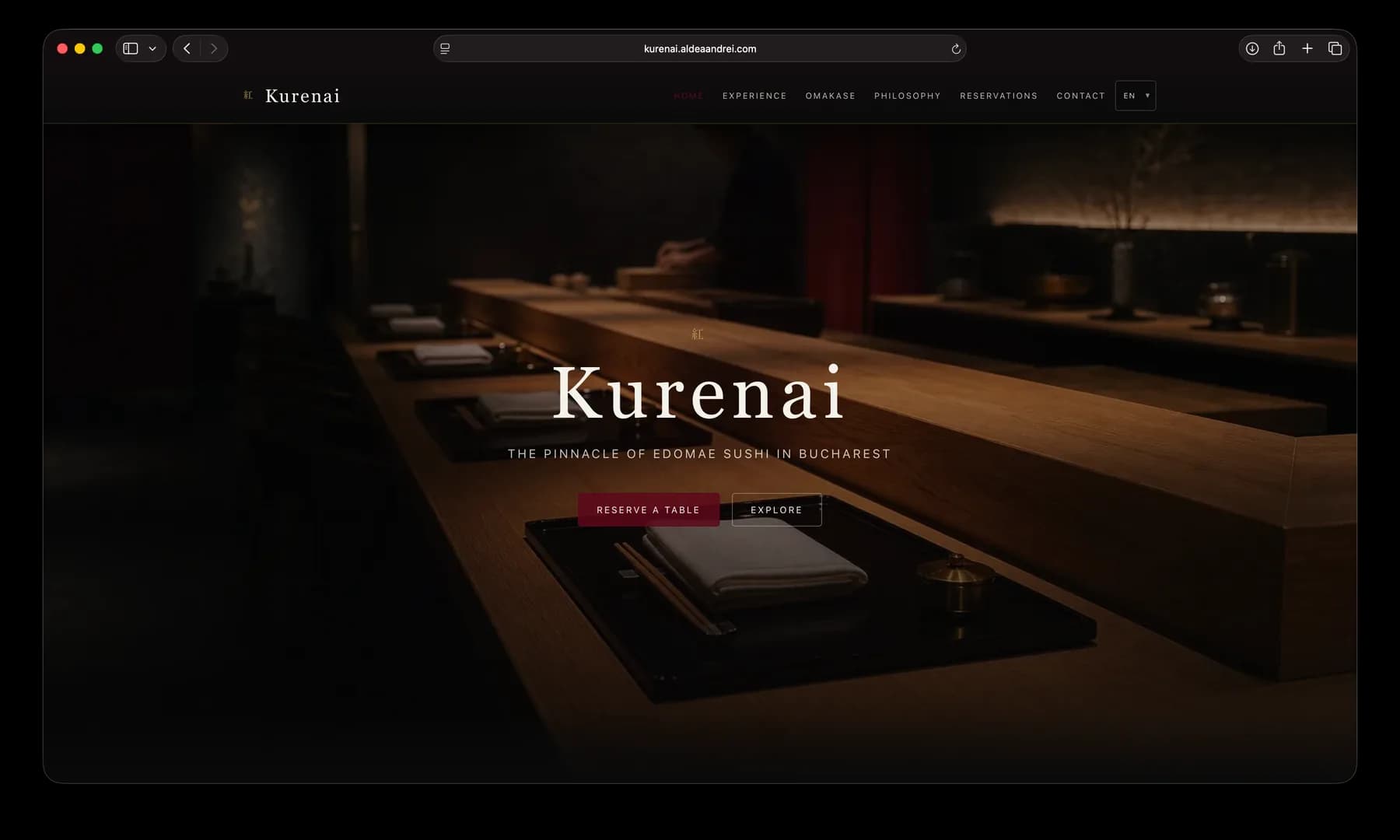1400x840 pixels.
Task: Open the Philosophy nav item
Action: click(908, 96)
